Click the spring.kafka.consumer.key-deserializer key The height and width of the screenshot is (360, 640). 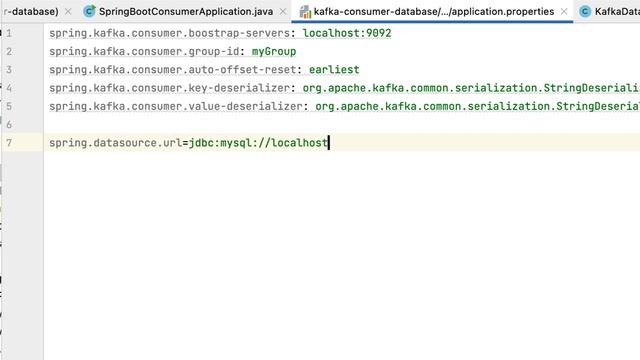[169, 88]
